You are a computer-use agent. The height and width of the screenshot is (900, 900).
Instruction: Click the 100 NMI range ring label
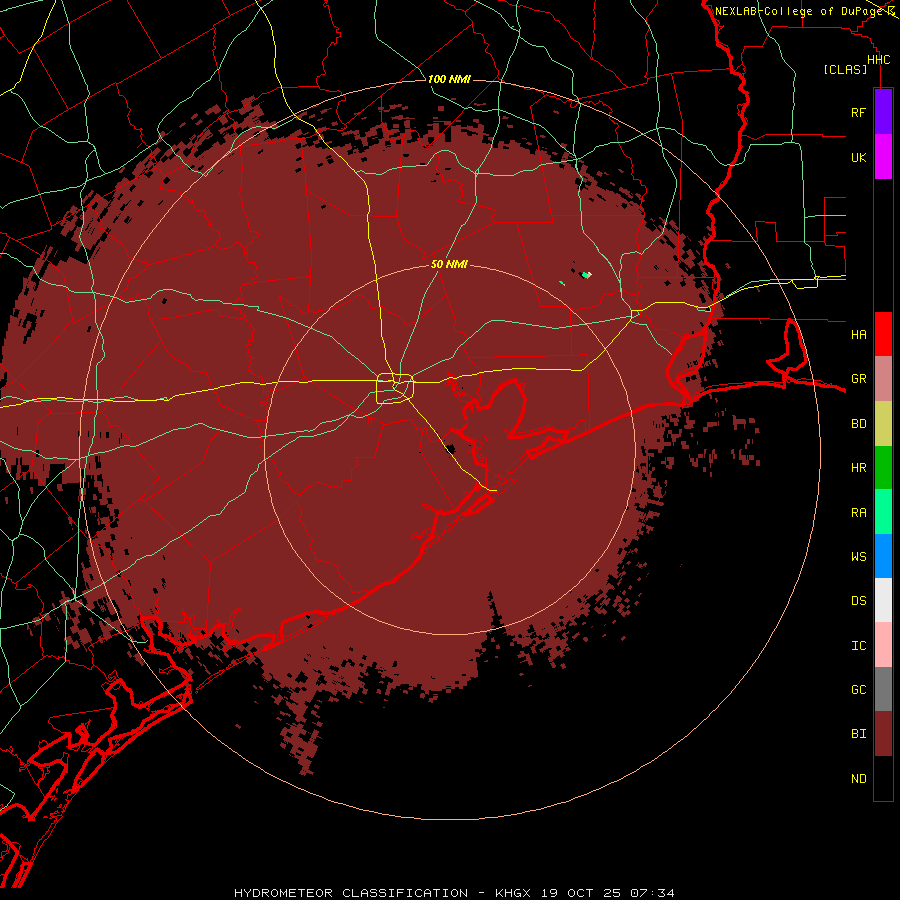point(449,79)
